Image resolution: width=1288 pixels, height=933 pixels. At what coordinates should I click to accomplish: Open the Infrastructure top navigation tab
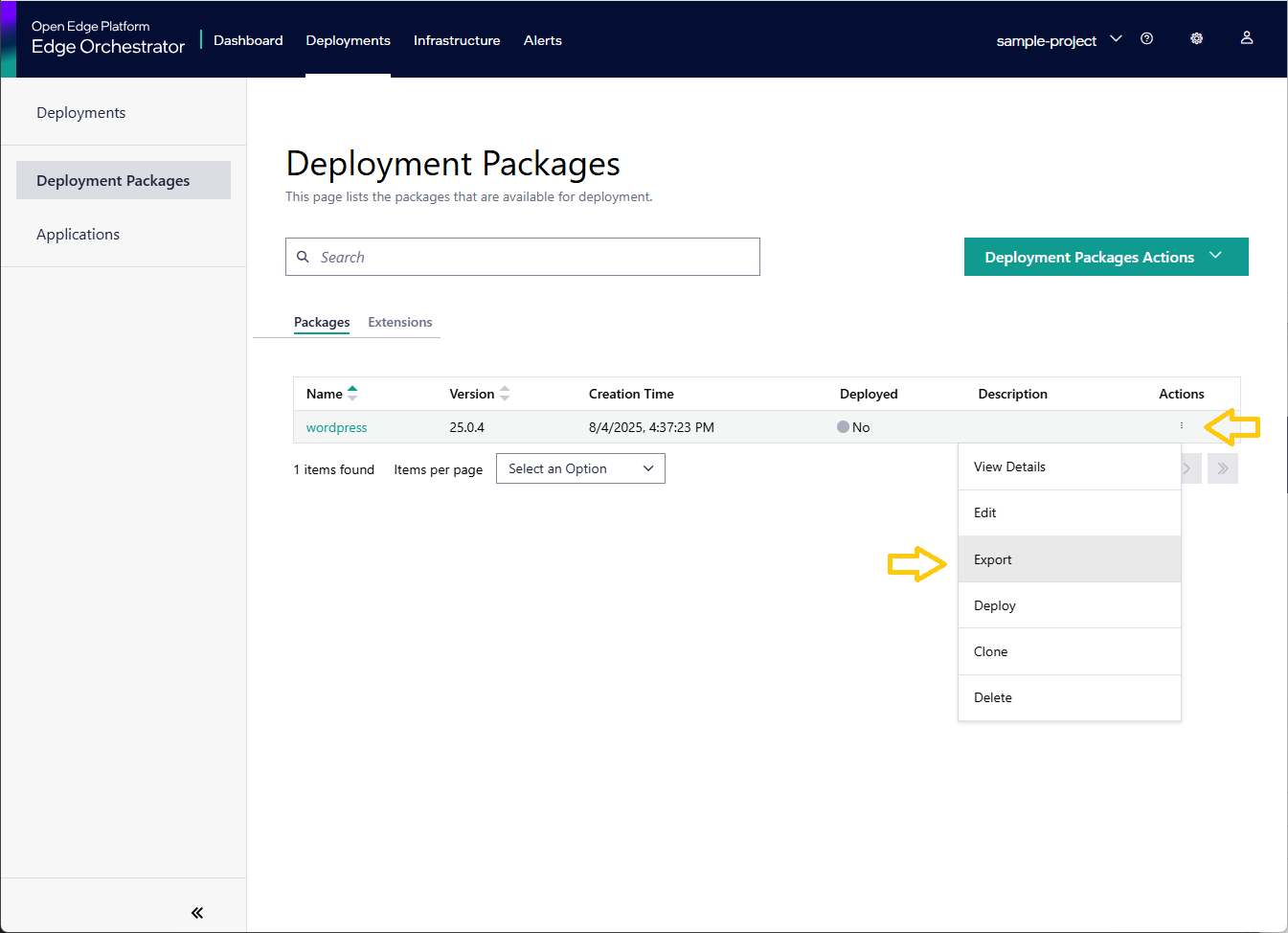pyautogui.click(x=457, y=40)
